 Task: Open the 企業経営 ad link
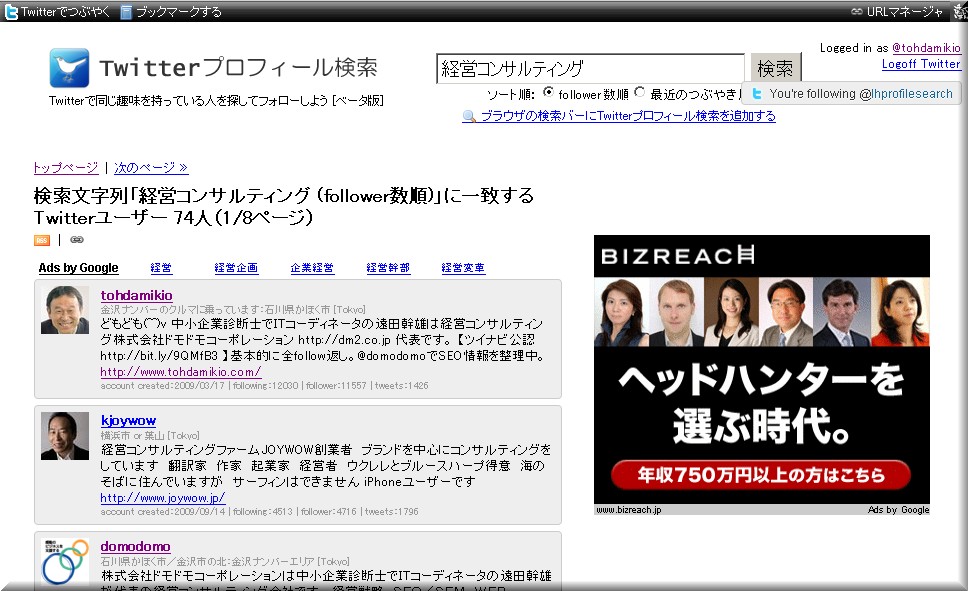coord(312,268)
